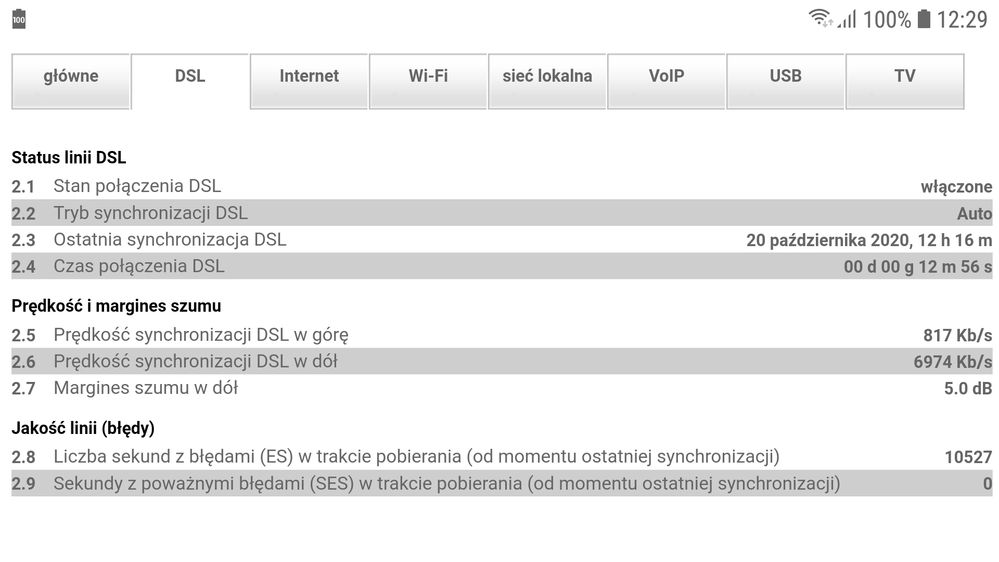Click the 5.0 dB noise margin value
Image resolution: width=999 pixels, height=562 pixels.
tap(968, 388)
